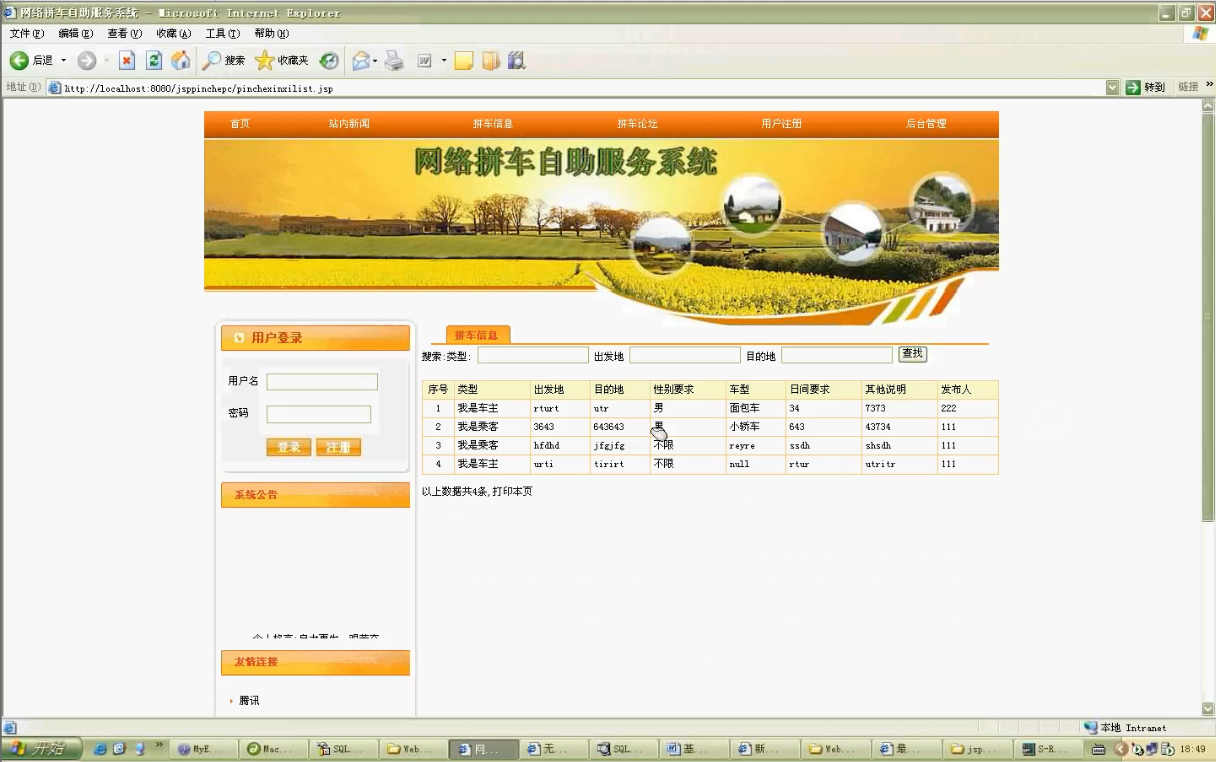Screen dimensions: 1216x762
Task: Click the 面包车 cell in row 1
Action: click(755, 409)
